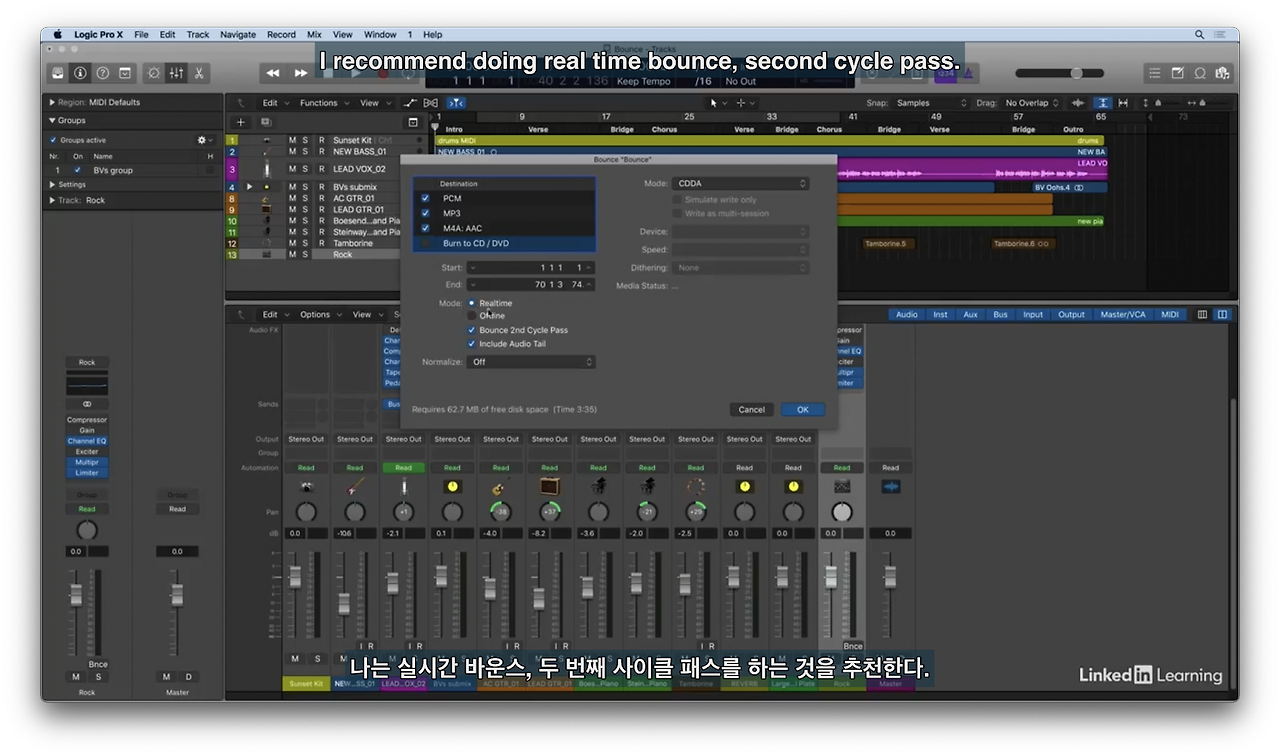Toggle waveform zoom button in tracks area

pos(1078,103)
